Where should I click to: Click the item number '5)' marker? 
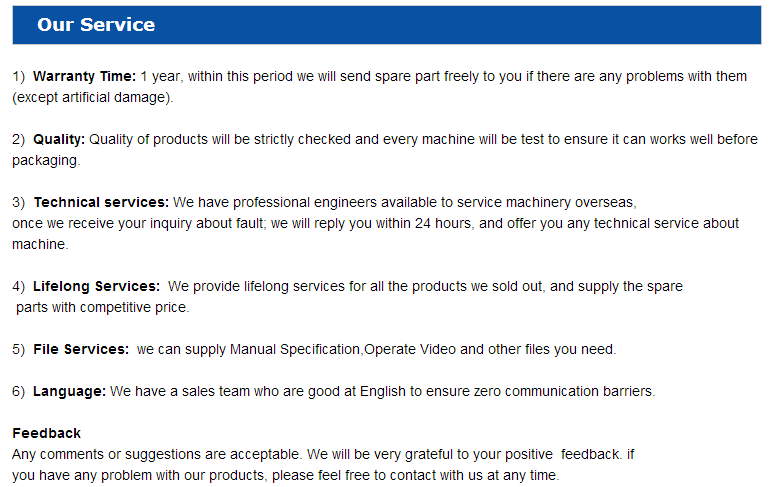(x=19, y=350)
